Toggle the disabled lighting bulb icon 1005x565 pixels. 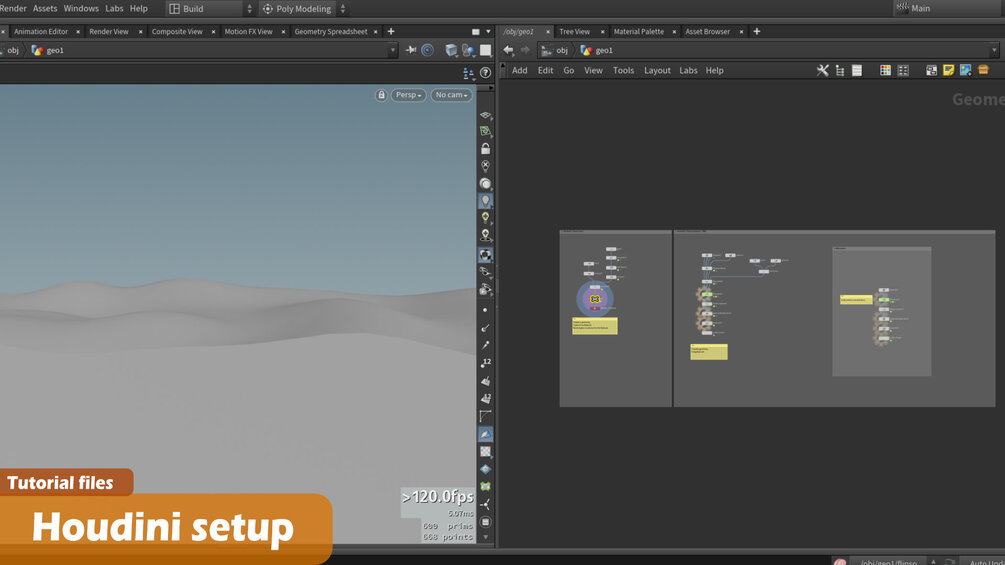(x=485, y=166)
